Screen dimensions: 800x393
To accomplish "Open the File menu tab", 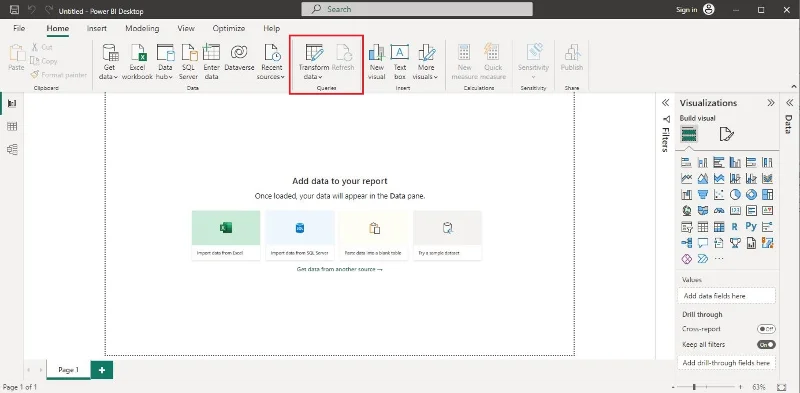I will pyautogui.click(x=19, y=29).
